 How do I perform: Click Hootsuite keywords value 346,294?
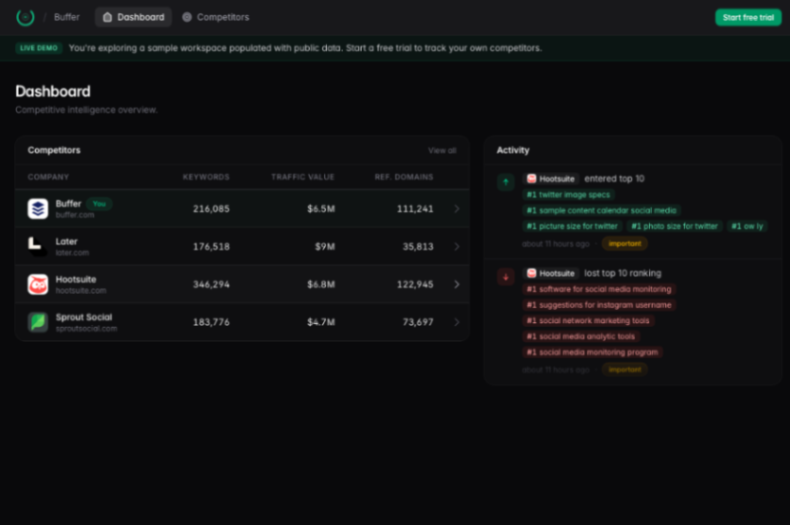pyautogui.click(x=211, y=284)
